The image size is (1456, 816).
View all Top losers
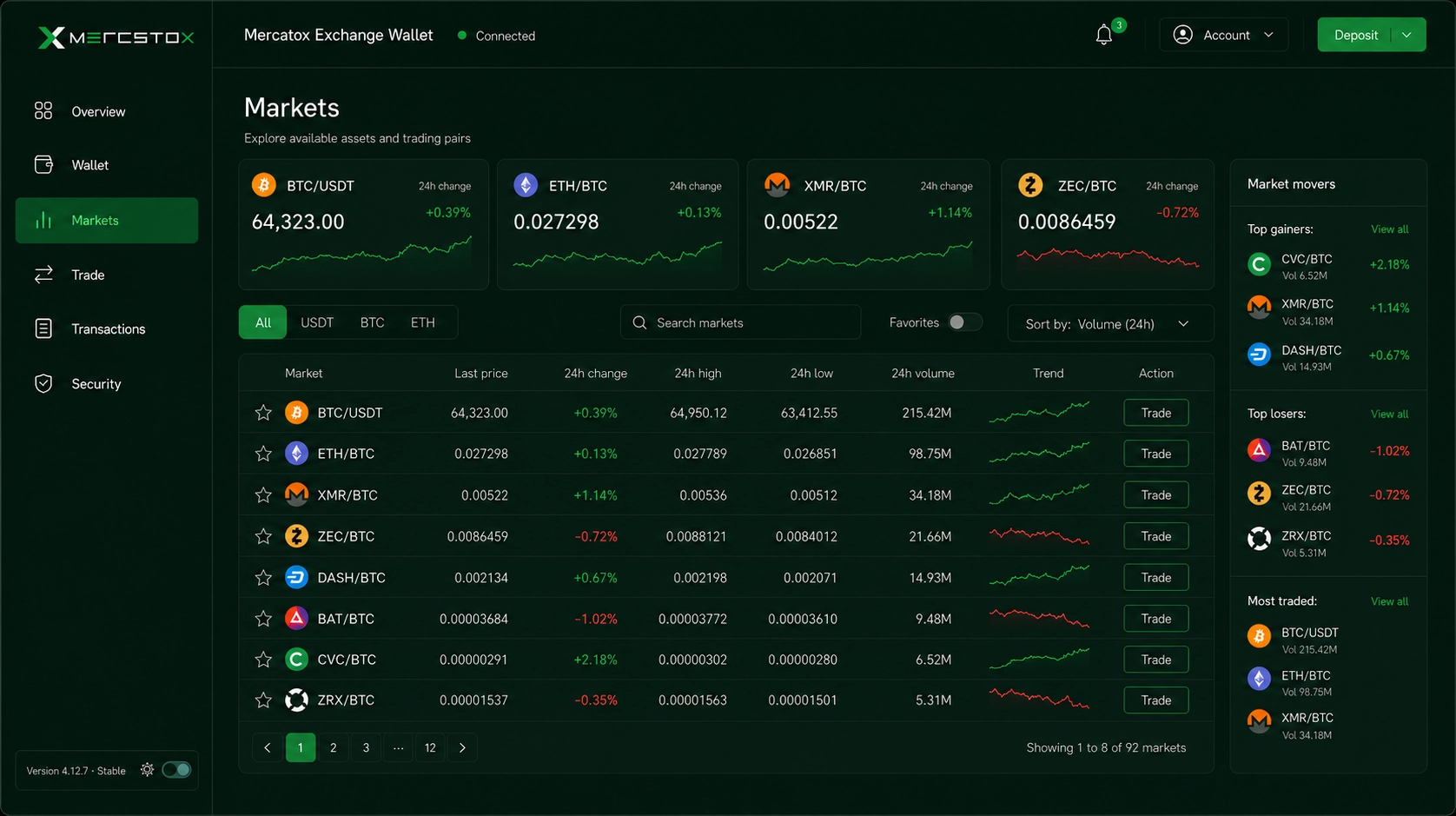click(x=1389, y=415)
